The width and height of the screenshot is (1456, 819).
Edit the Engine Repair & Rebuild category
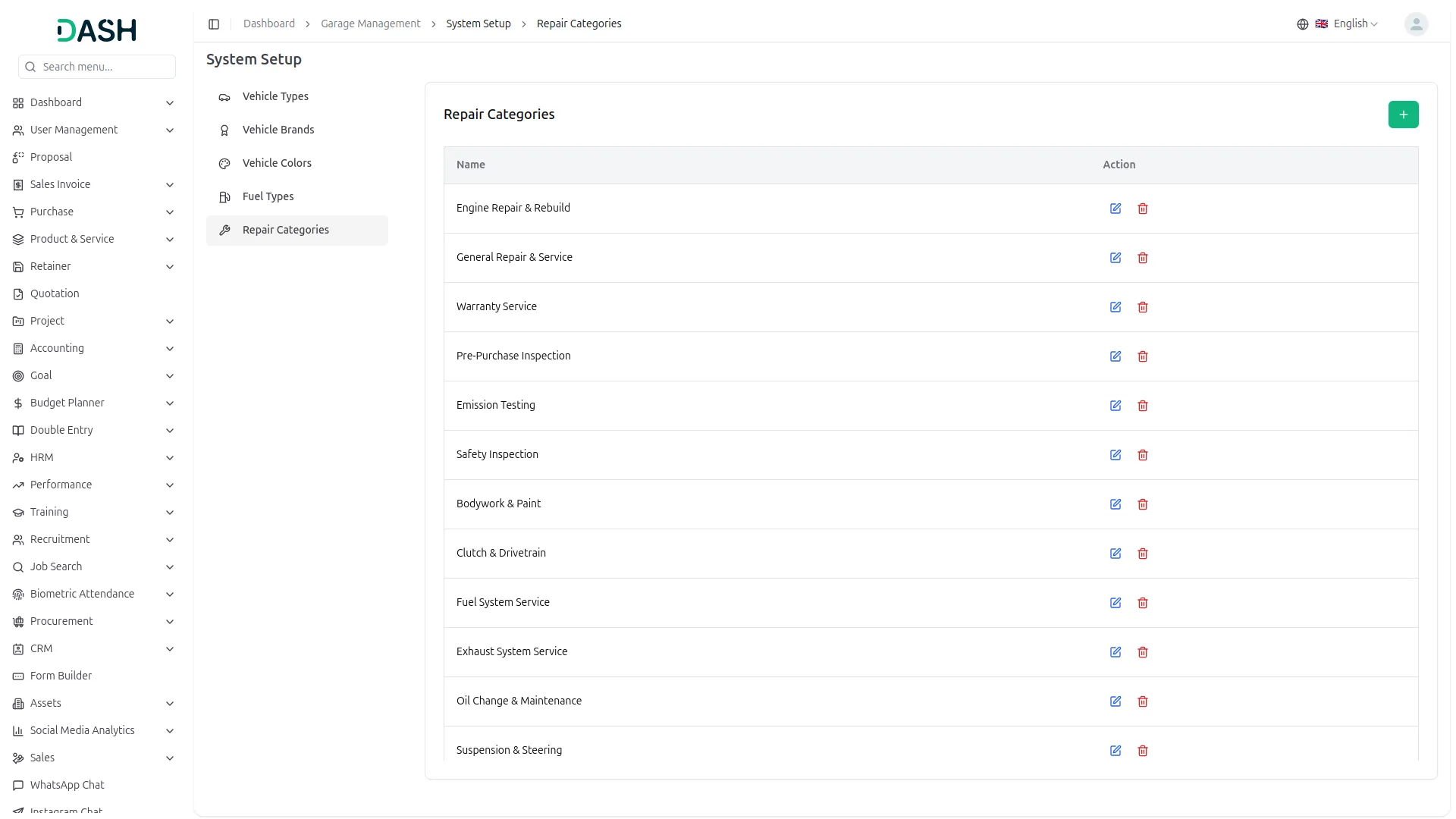point(1116,209)
